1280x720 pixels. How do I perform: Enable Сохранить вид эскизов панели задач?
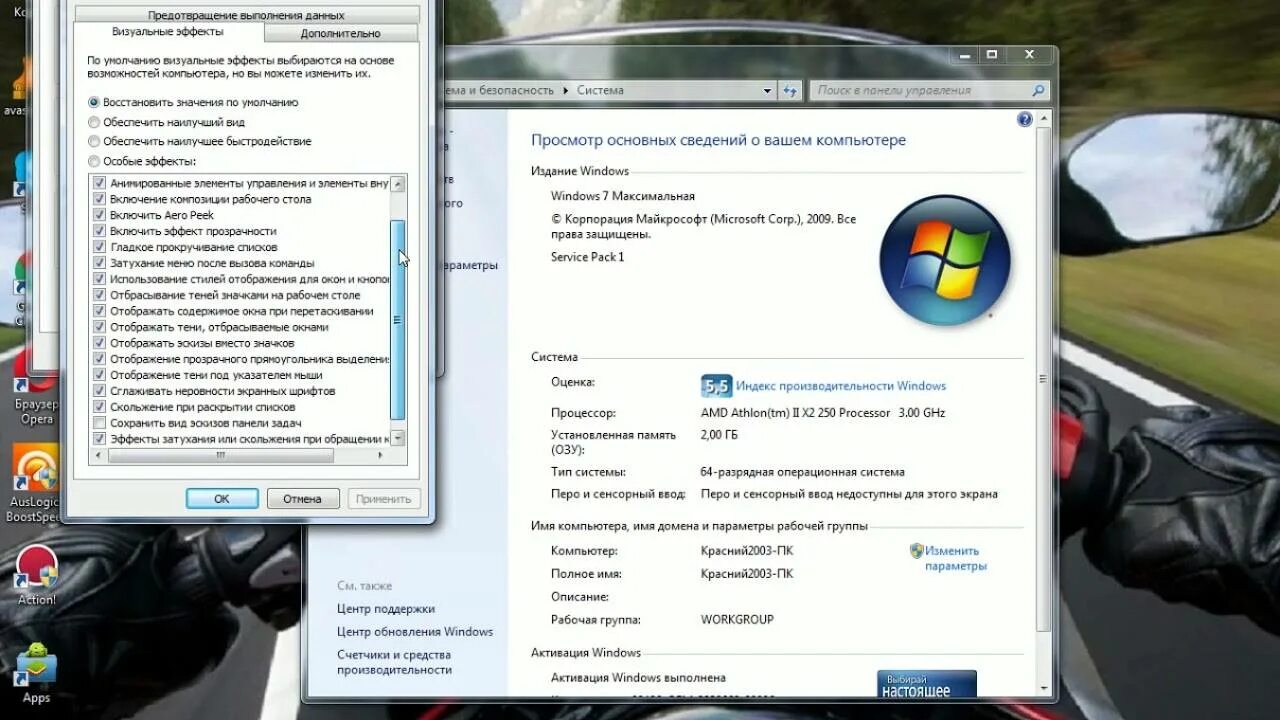[99, 422]
